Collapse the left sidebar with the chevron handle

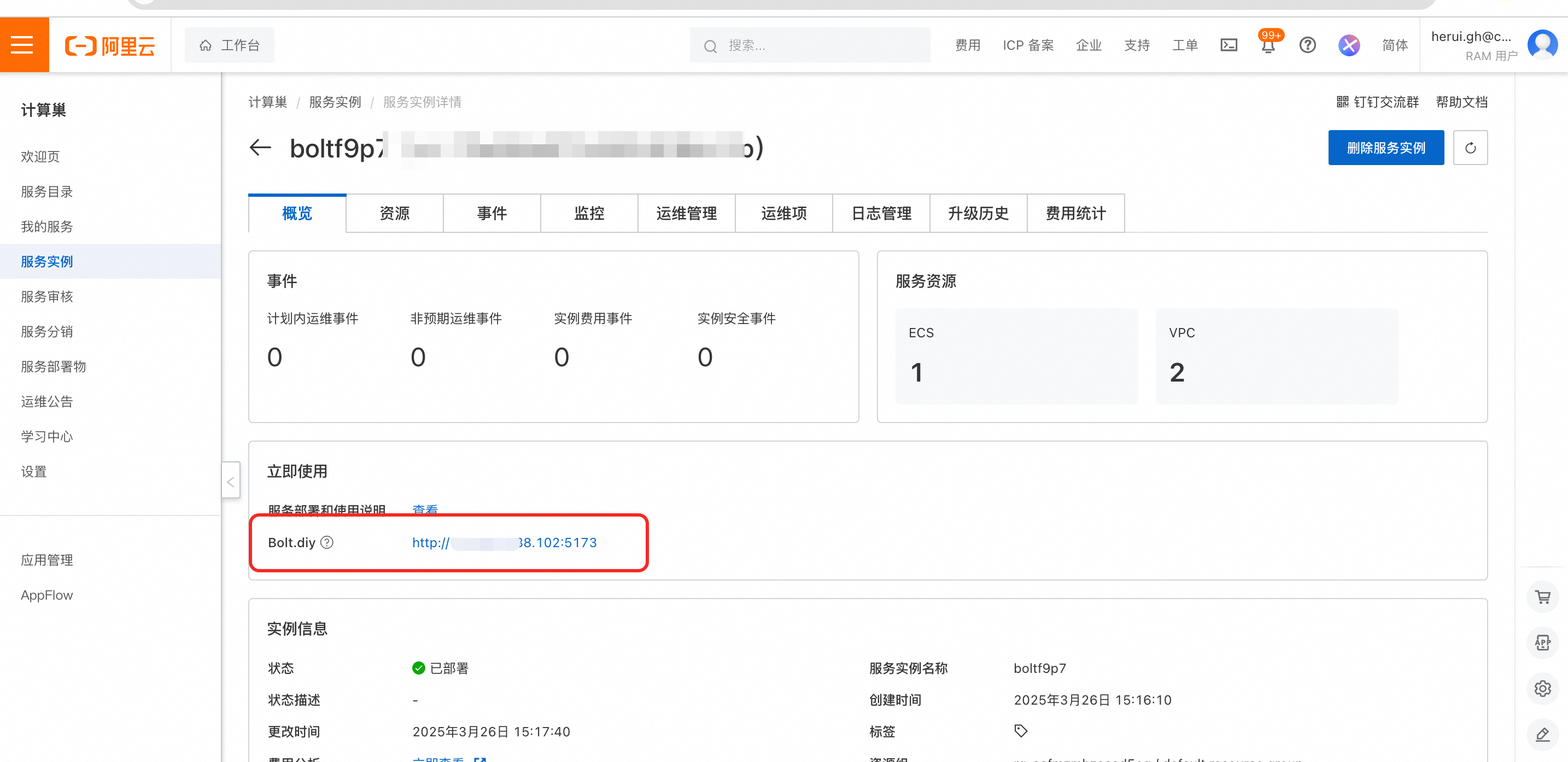click(231, 482)
